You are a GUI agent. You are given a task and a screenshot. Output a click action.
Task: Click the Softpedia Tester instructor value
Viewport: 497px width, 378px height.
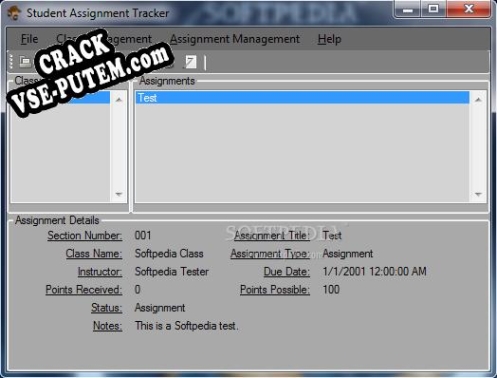point(172,272)
